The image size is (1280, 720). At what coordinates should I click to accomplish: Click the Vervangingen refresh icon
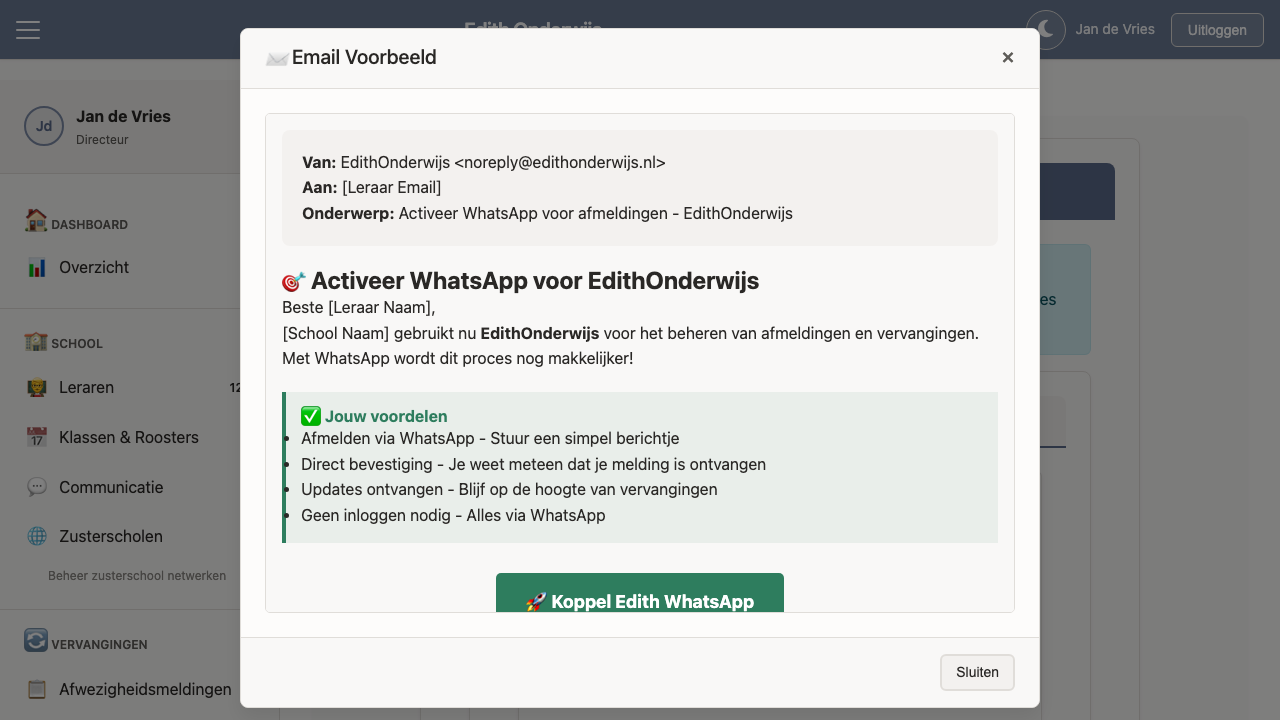pyautogui.click(x=36, y=640)
